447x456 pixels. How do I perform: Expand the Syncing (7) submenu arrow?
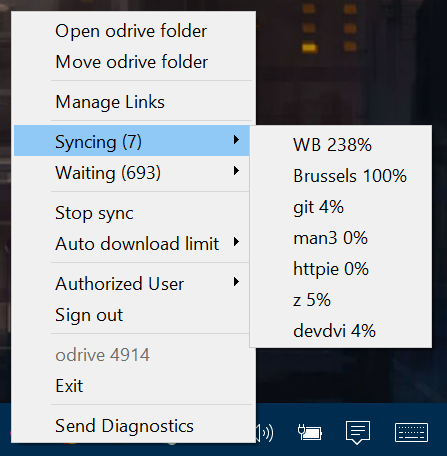tap(236, 140)
